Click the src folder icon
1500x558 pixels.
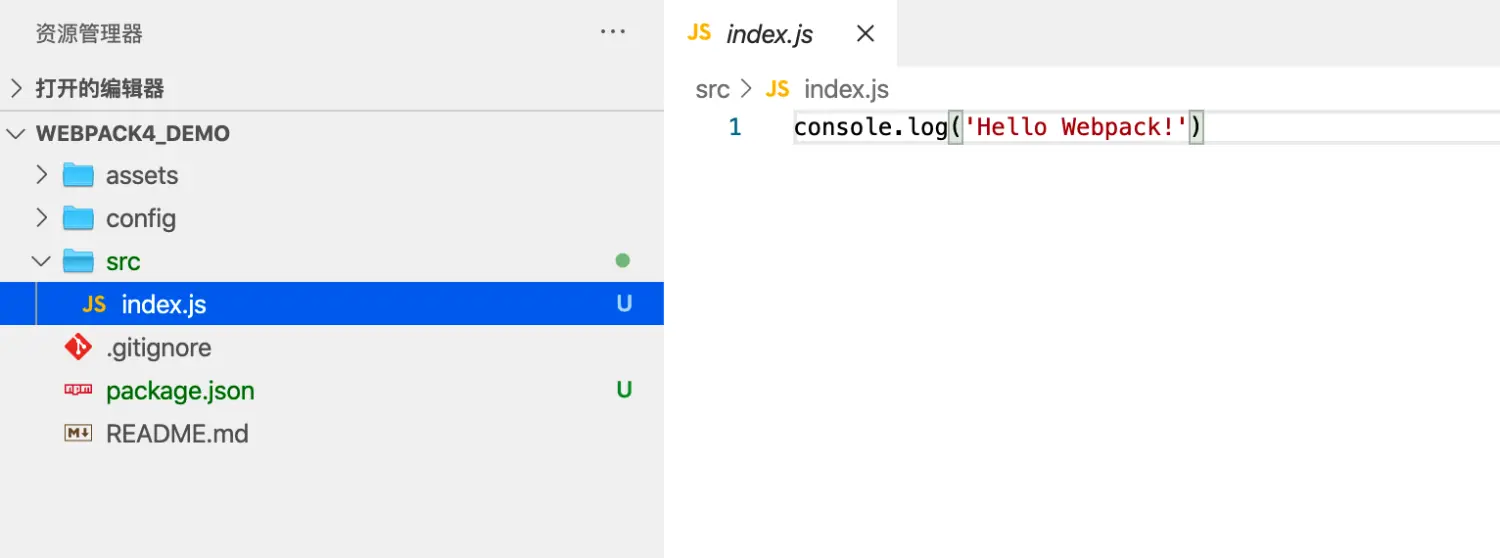coord(78,261)
